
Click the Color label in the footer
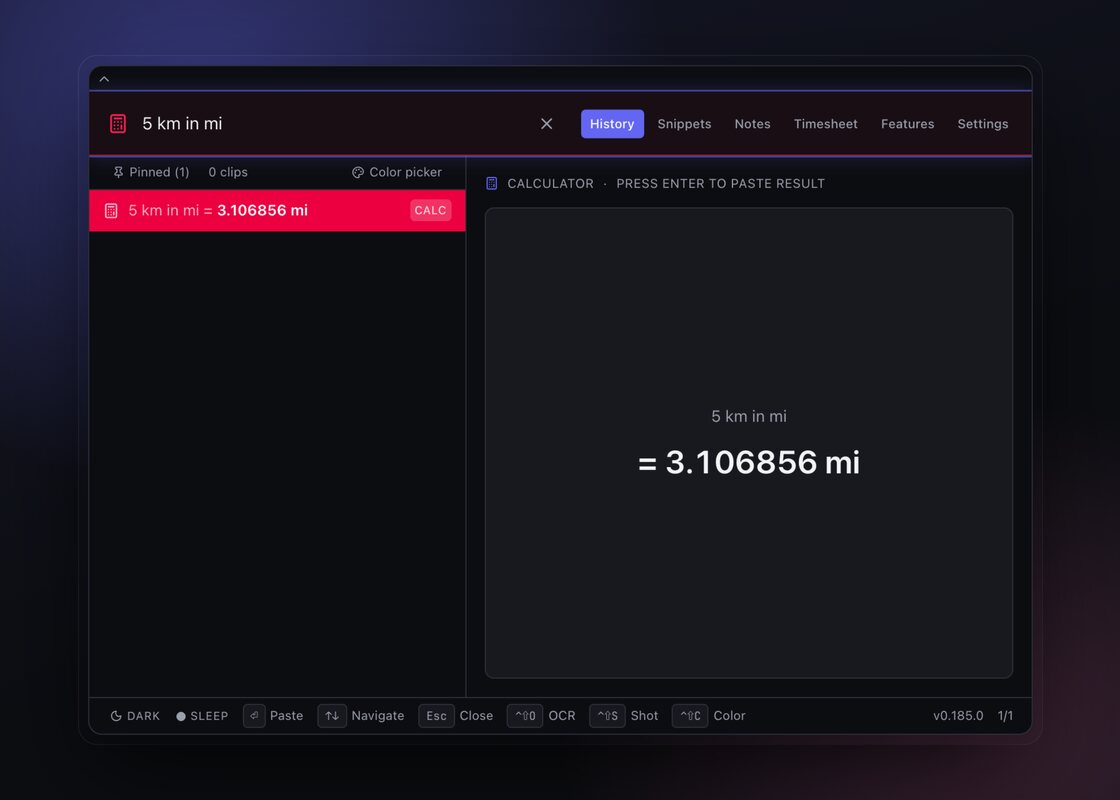click(729, 716)
